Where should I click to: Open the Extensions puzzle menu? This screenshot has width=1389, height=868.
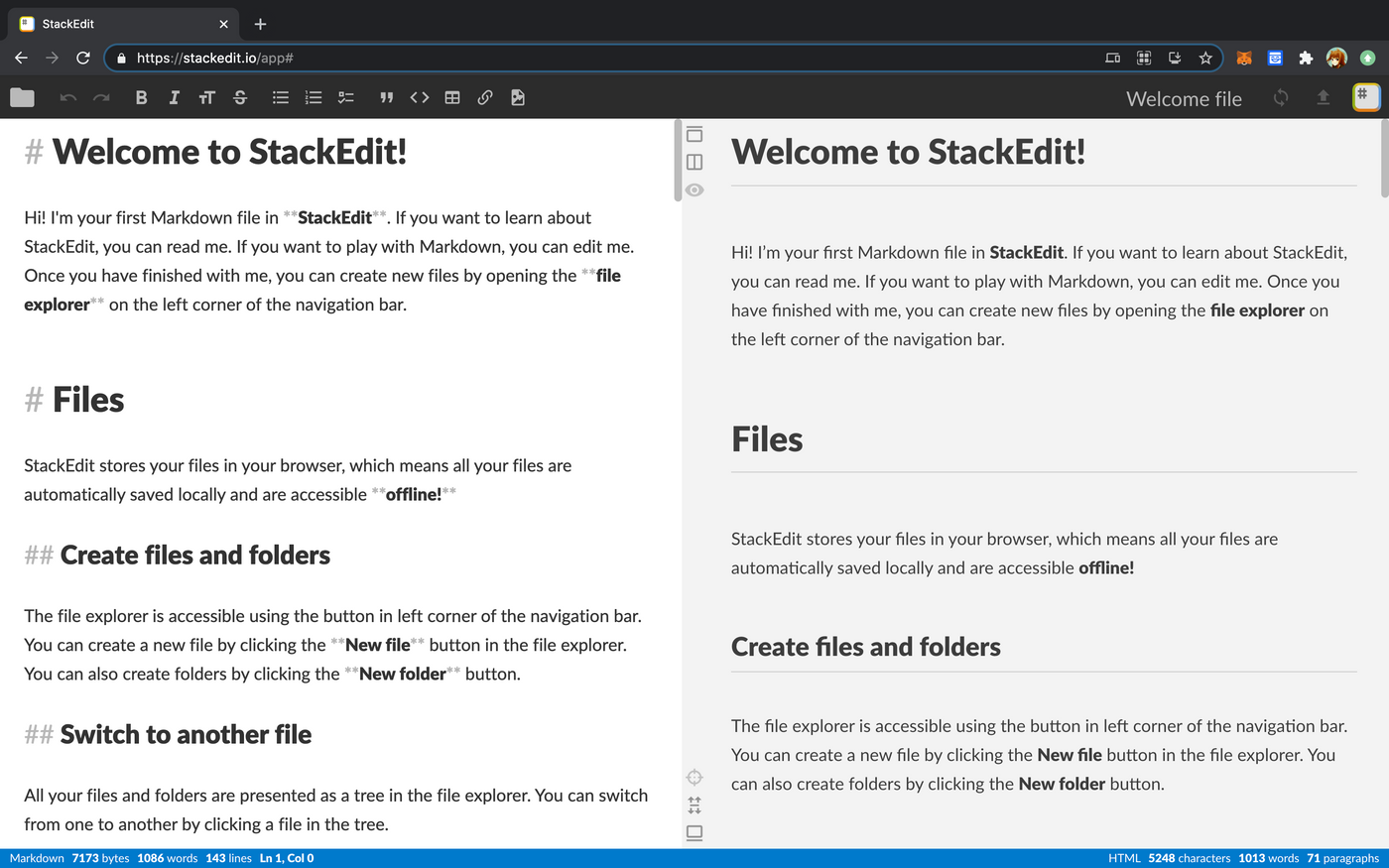[x=1306, y=58]
